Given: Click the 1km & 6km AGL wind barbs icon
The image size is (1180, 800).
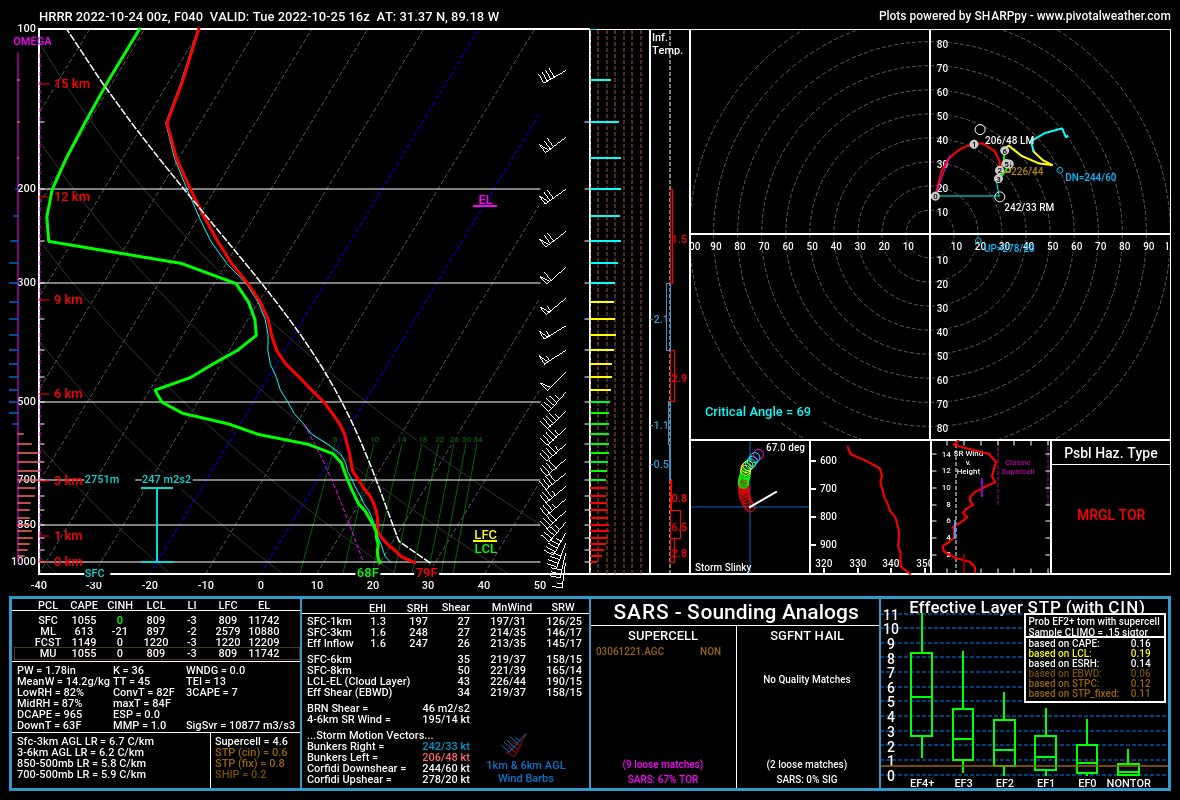Looking at the screenshot, I should [x=514, y=747].
